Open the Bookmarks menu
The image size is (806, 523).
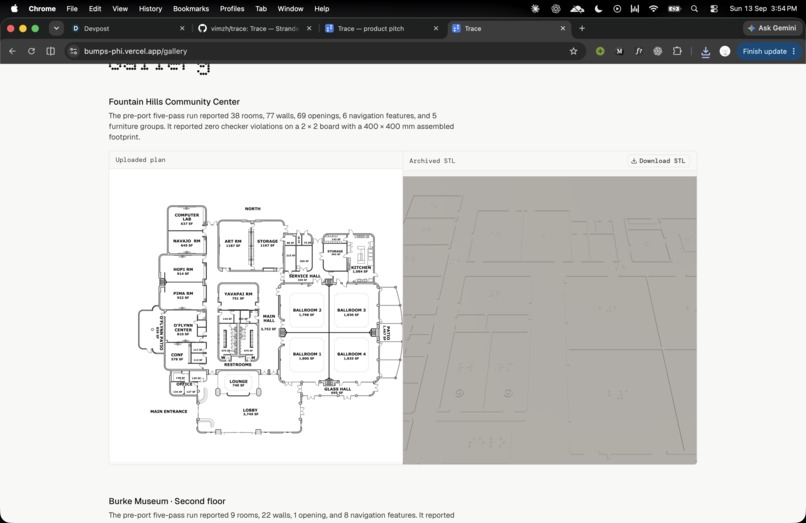click(x=191, y=9)
